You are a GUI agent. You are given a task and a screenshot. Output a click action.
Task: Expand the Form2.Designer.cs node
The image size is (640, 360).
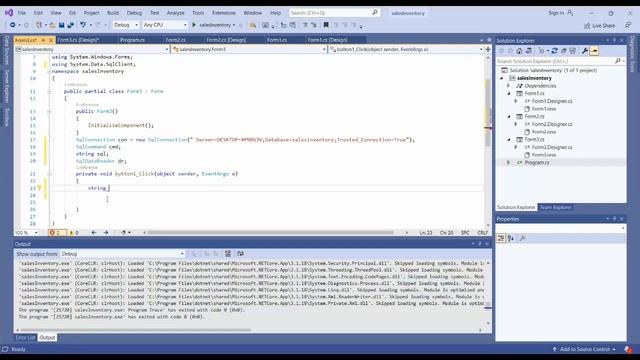pos(516,124)
